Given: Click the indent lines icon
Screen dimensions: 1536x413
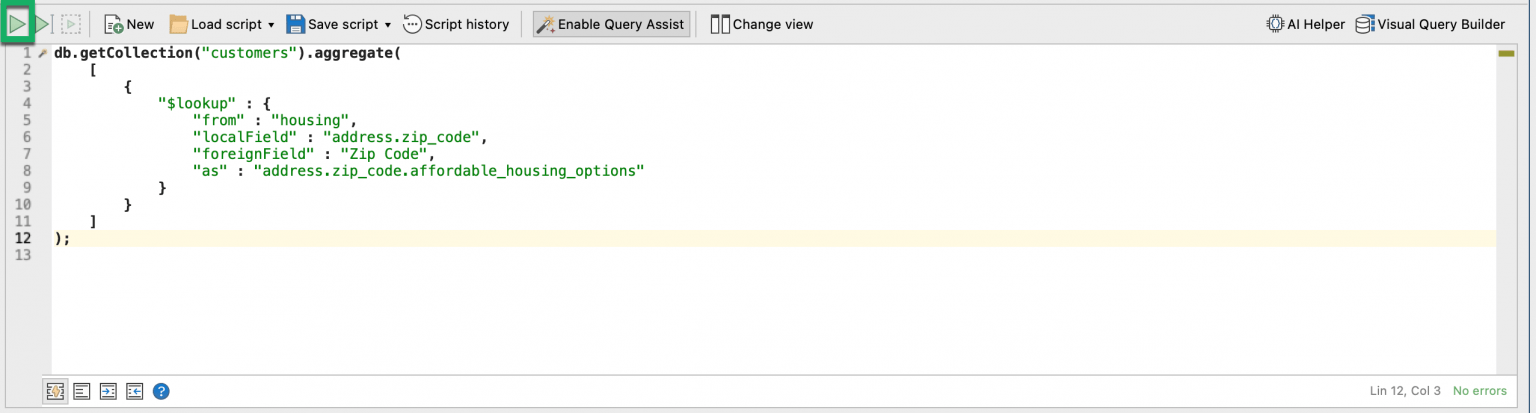Looking at the screenshot, I should tap(108, 391).
